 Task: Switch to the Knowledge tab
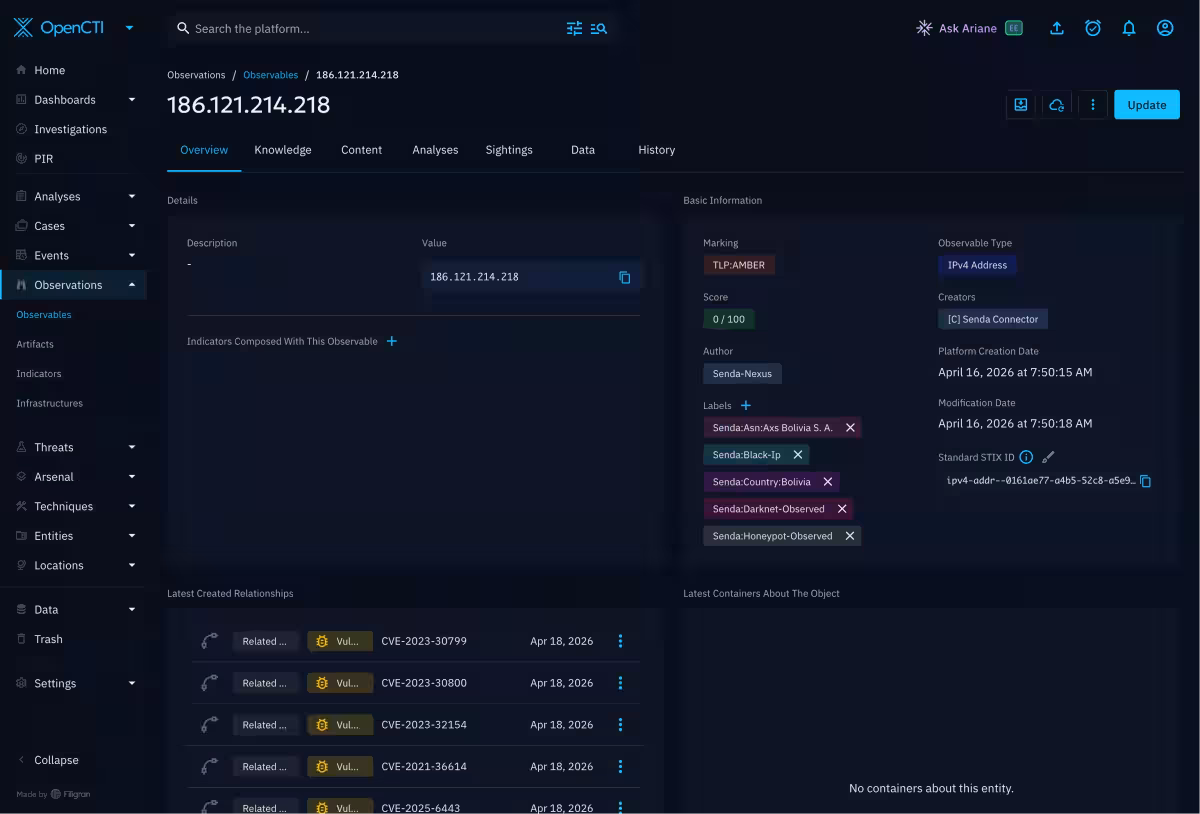click(x=283, y=150)
